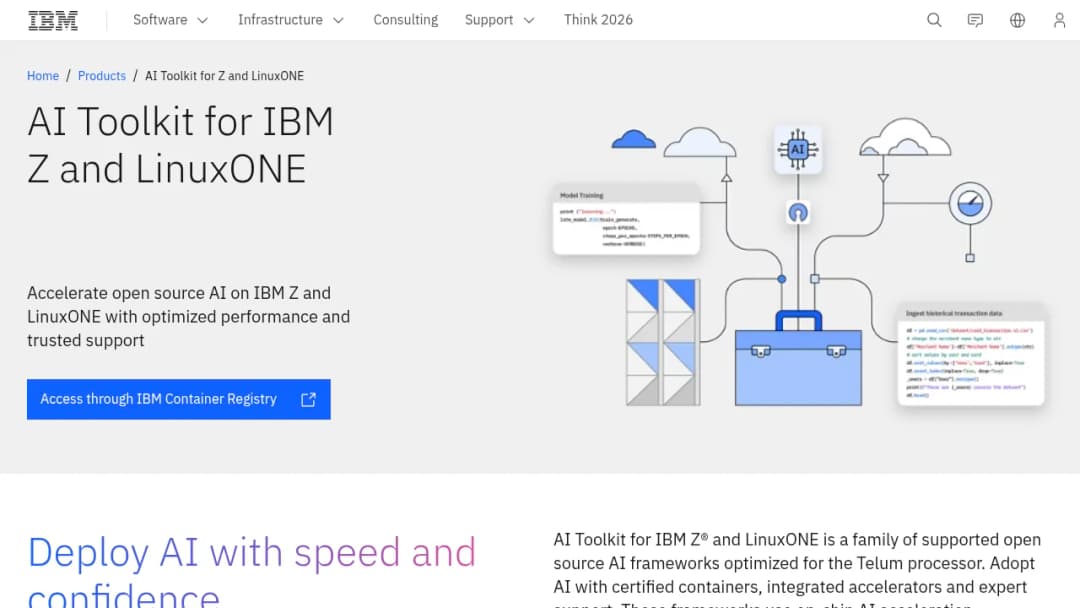Screen dimensions: 1080x608
Task: Click the AI chip icon in illustration
Action: click(x=798, y=149)
